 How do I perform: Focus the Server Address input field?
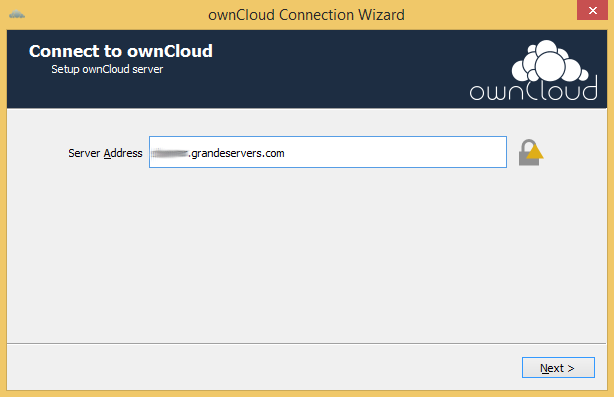[x=328, y=152]
